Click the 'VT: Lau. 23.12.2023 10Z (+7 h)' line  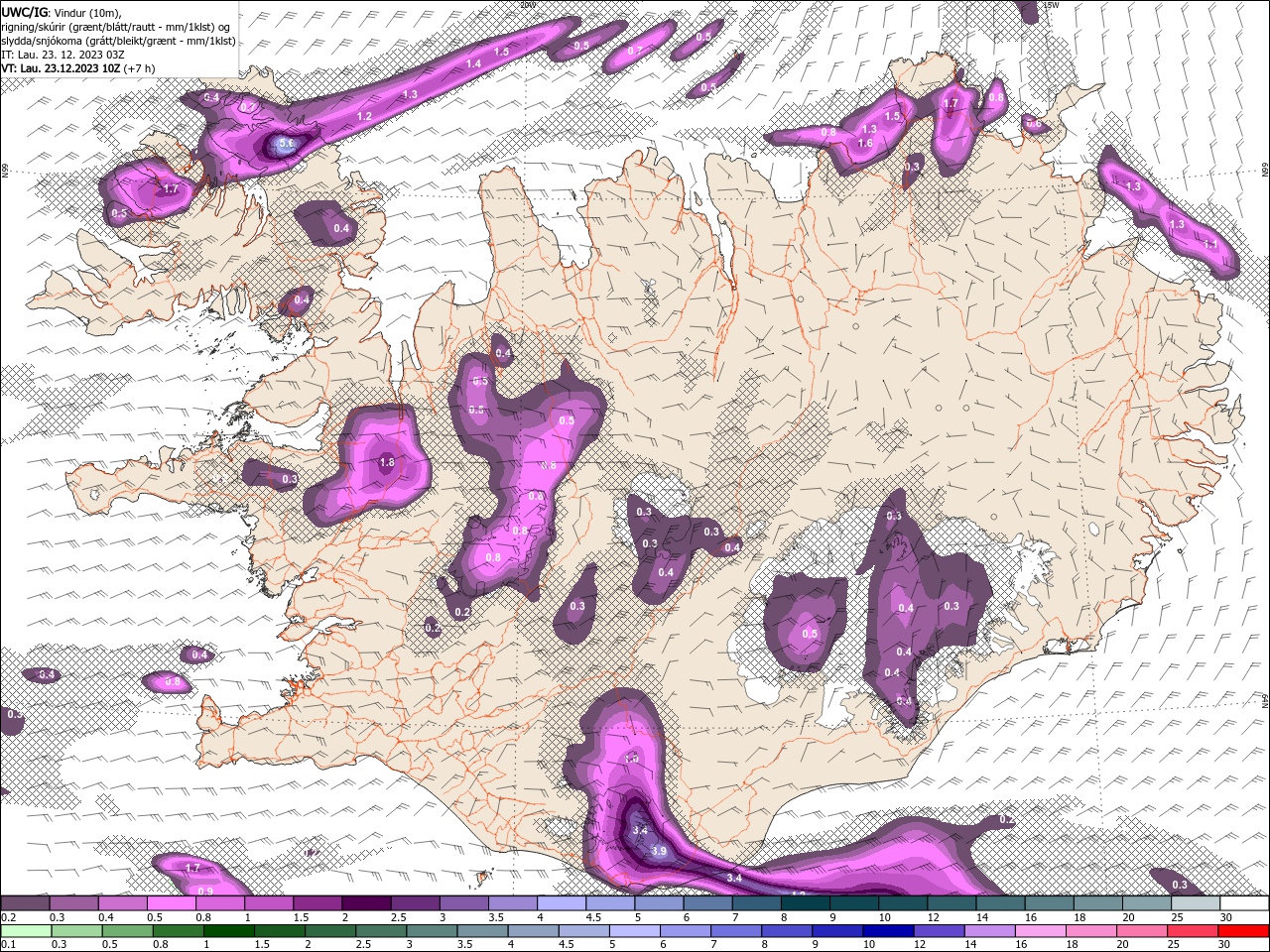[78, 68]
